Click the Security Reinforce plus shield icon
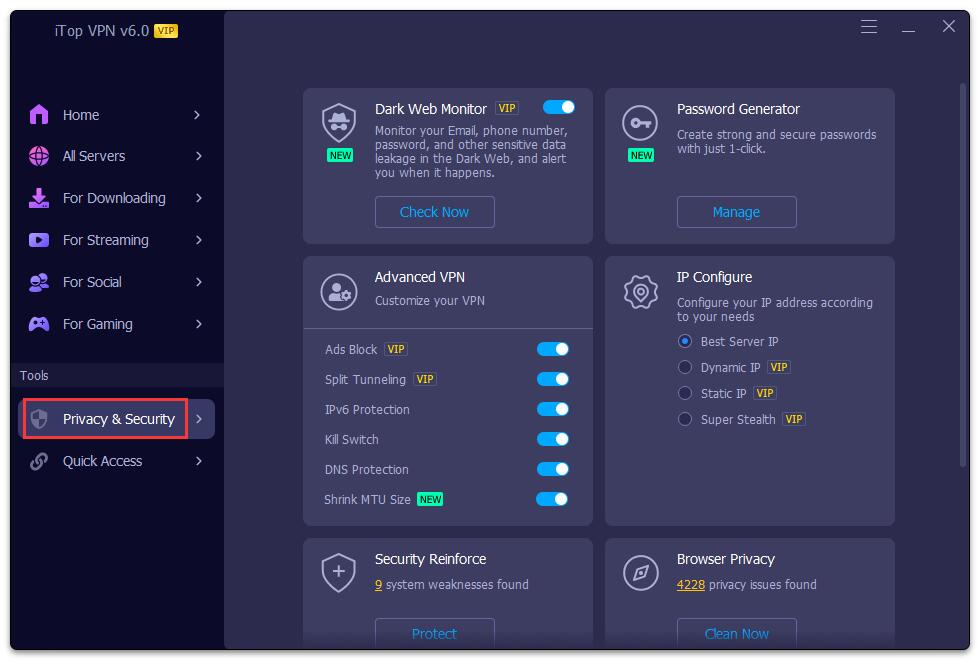Viewport: 980px width, 660px height. tap(339, 572)
